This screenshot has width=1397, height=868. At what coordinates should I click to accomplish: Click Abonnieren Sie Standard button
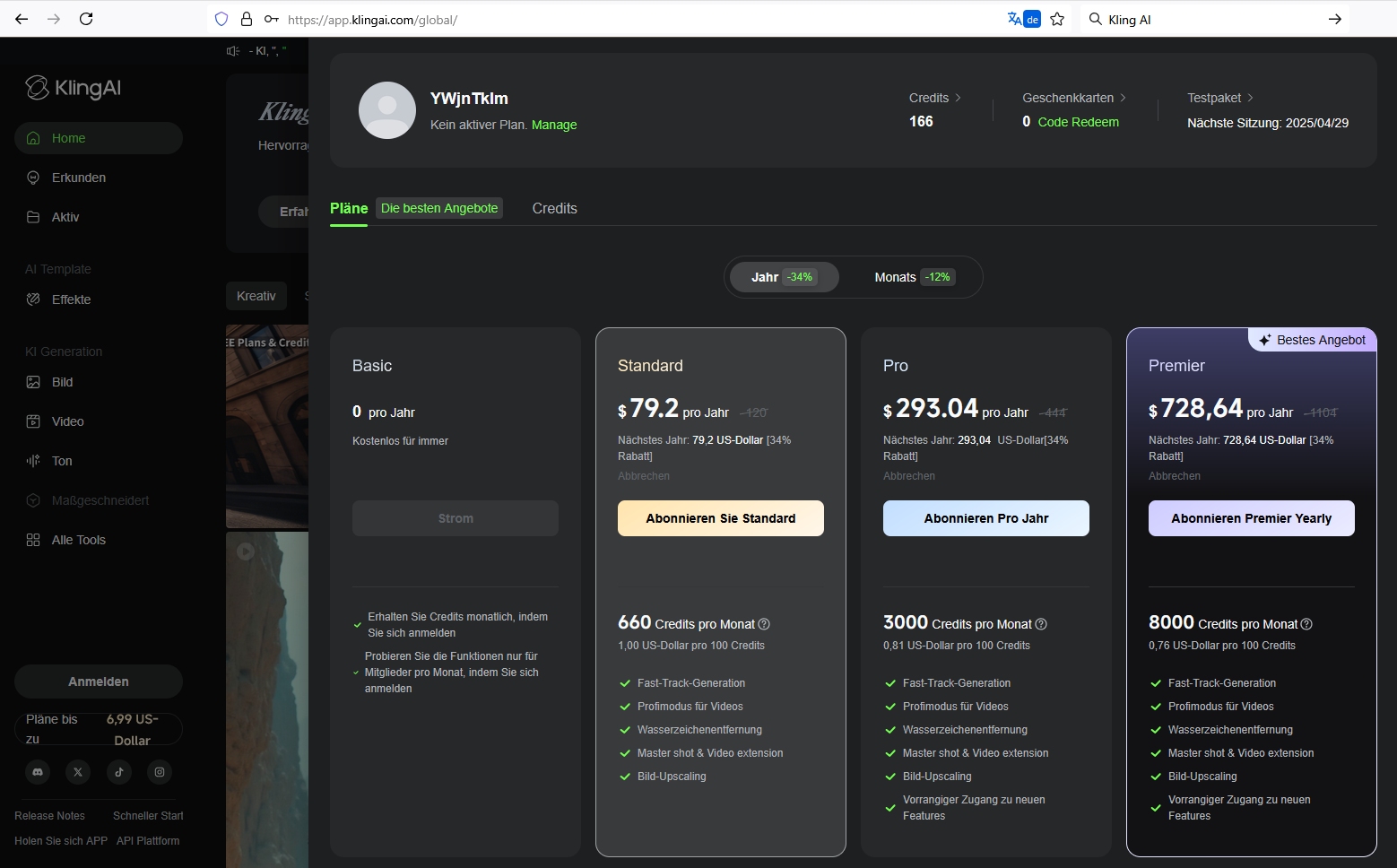point(721,518)
